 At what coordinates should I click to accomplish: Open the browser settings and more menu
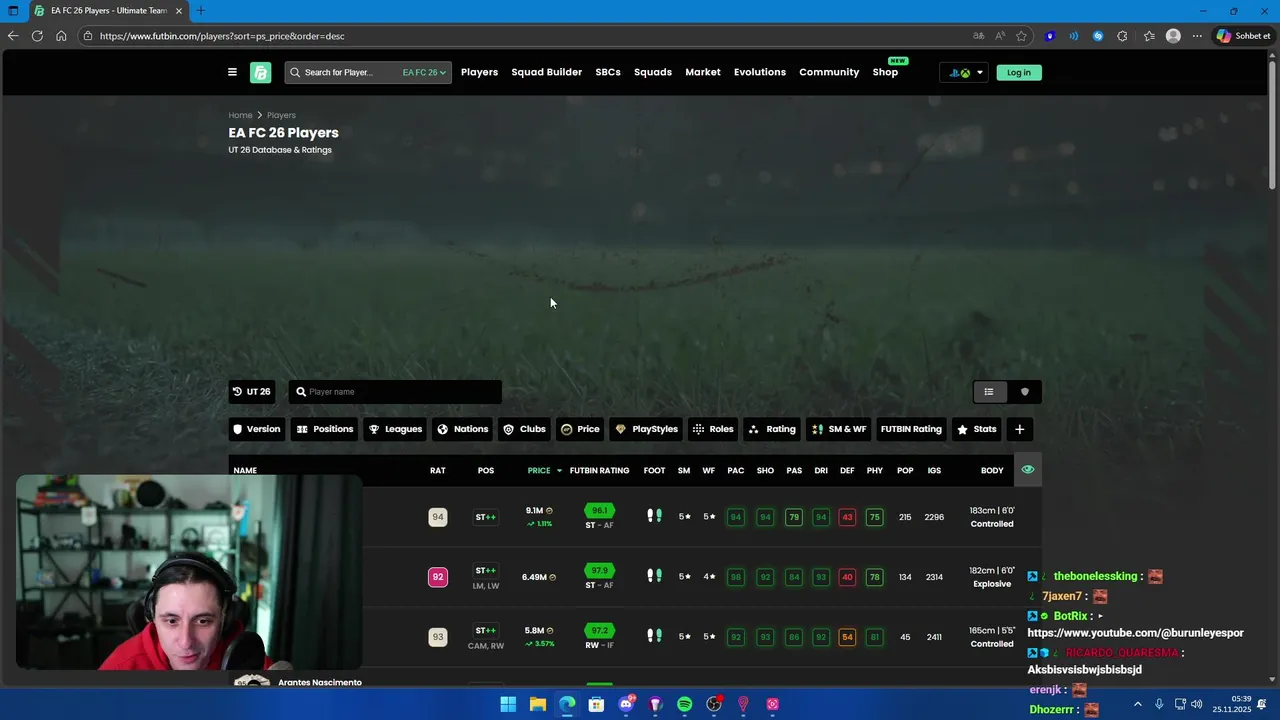pyautogui.click(x=1197, y=36)
